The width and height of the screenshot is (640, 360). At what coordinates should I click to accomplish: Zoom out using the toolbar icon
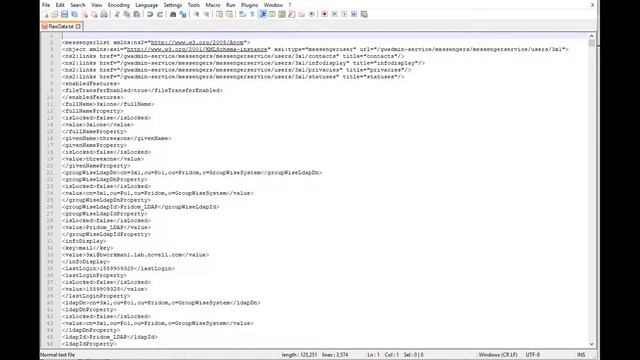(x=207, y=14)
